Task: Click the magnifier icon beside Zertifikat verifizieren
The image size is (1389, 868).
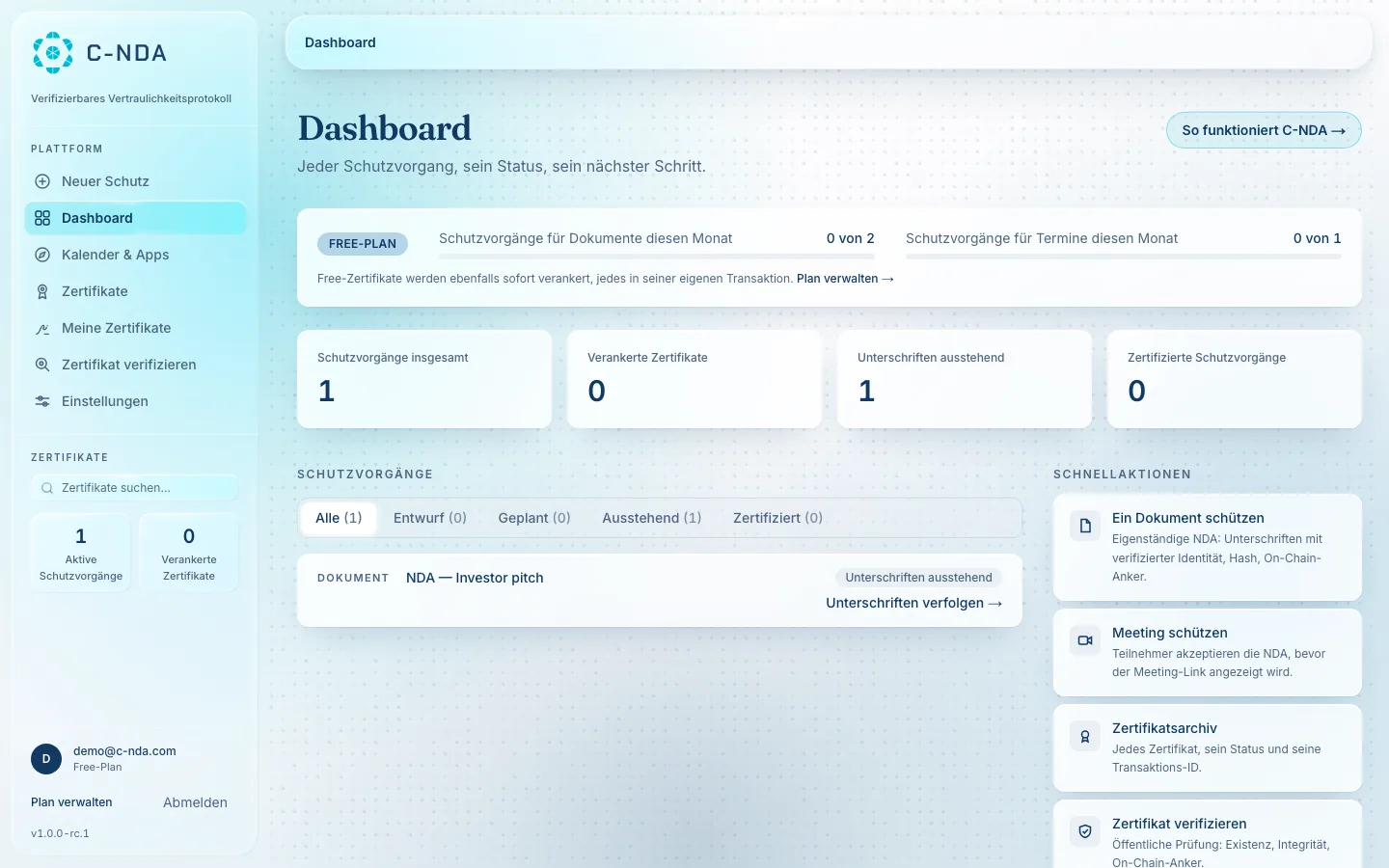Action: (42, 365)
